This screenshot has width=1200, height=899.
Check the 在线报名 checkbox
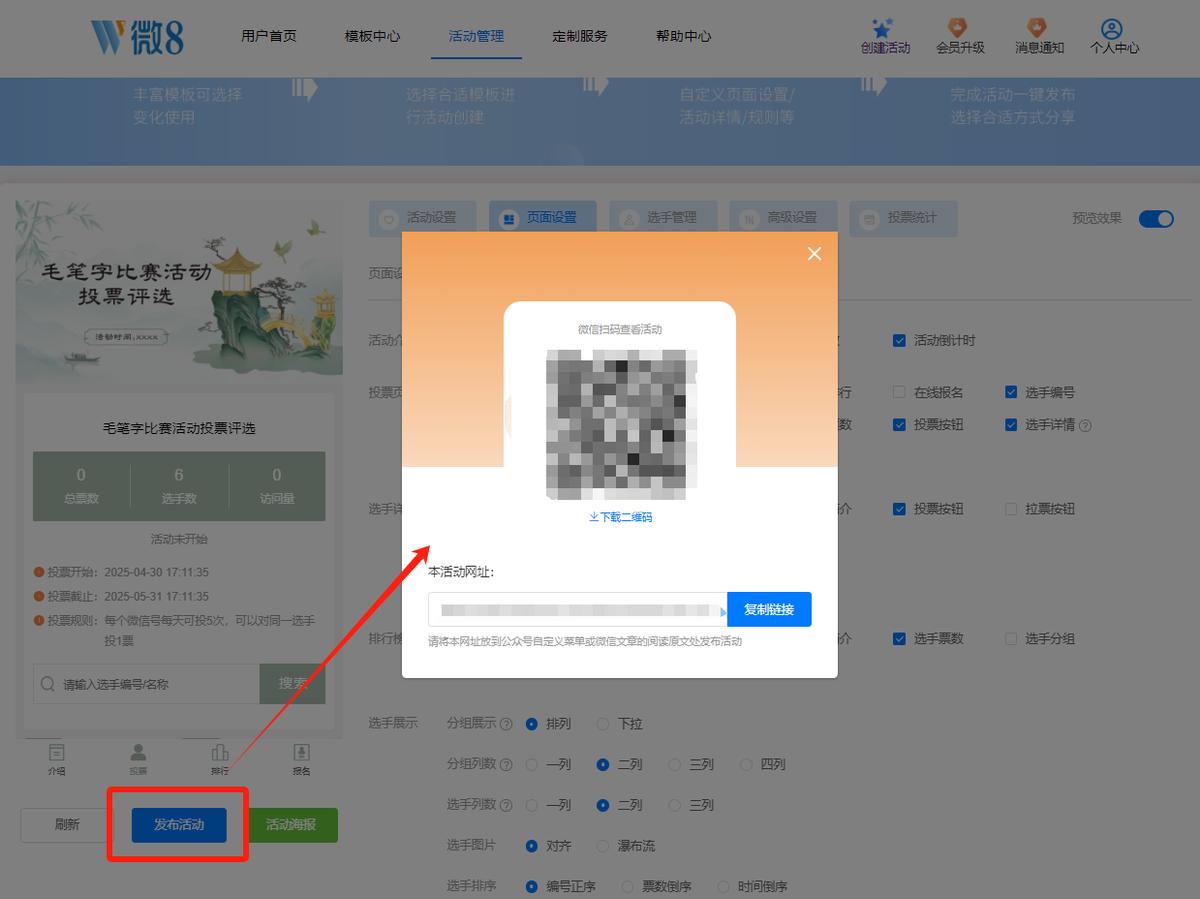tap(899, 393)
